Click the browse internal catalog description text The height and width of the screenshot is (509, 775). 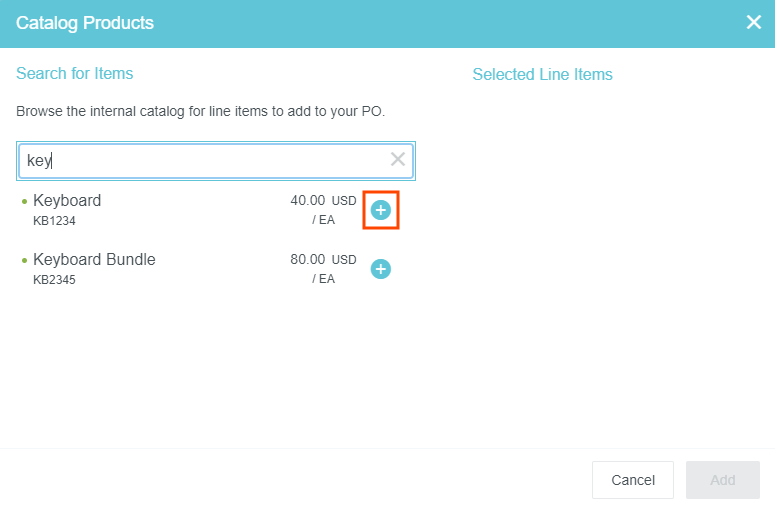tap(200, 111)
